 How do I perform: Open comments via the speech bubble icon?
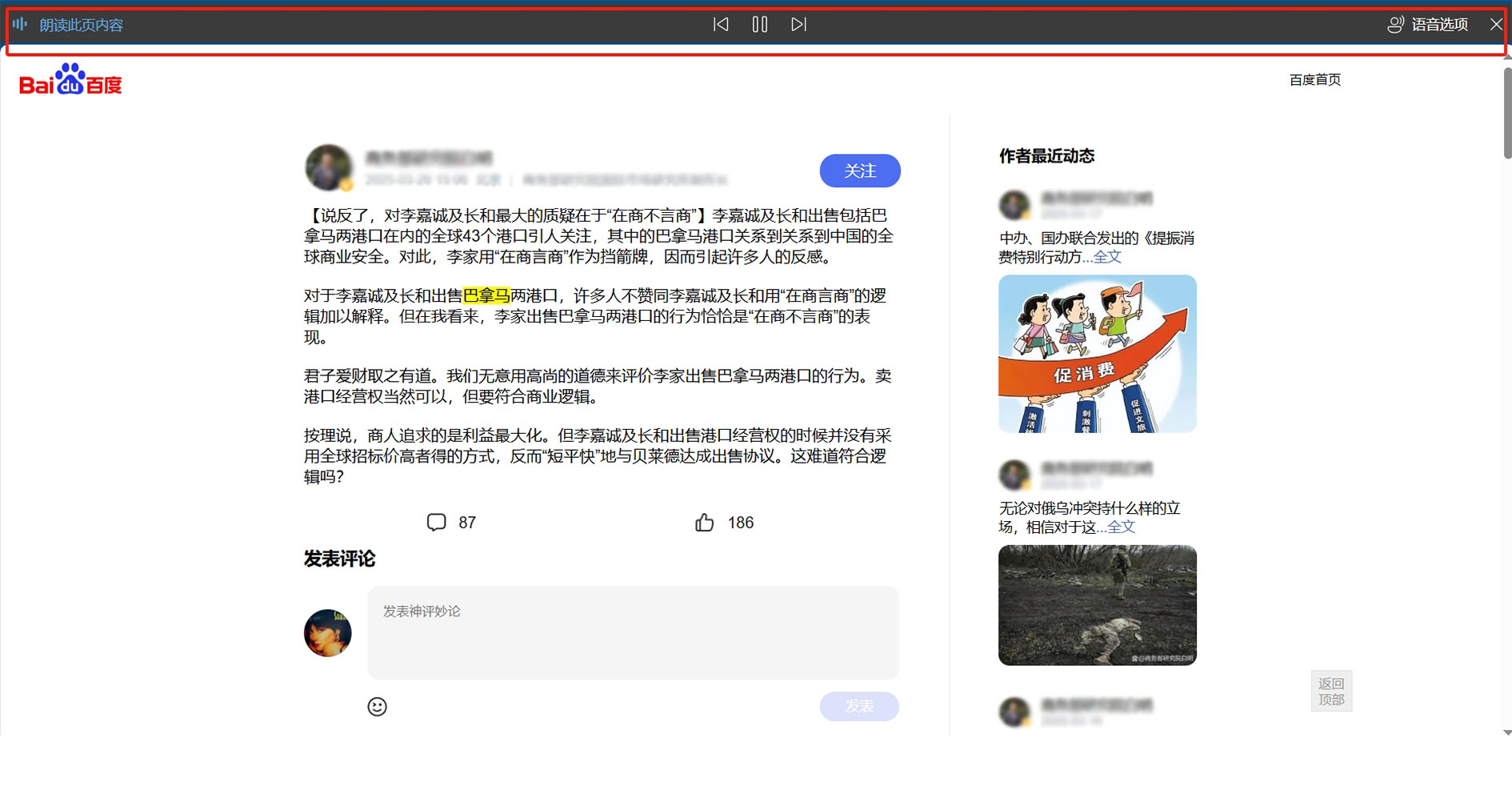[436, 522]
